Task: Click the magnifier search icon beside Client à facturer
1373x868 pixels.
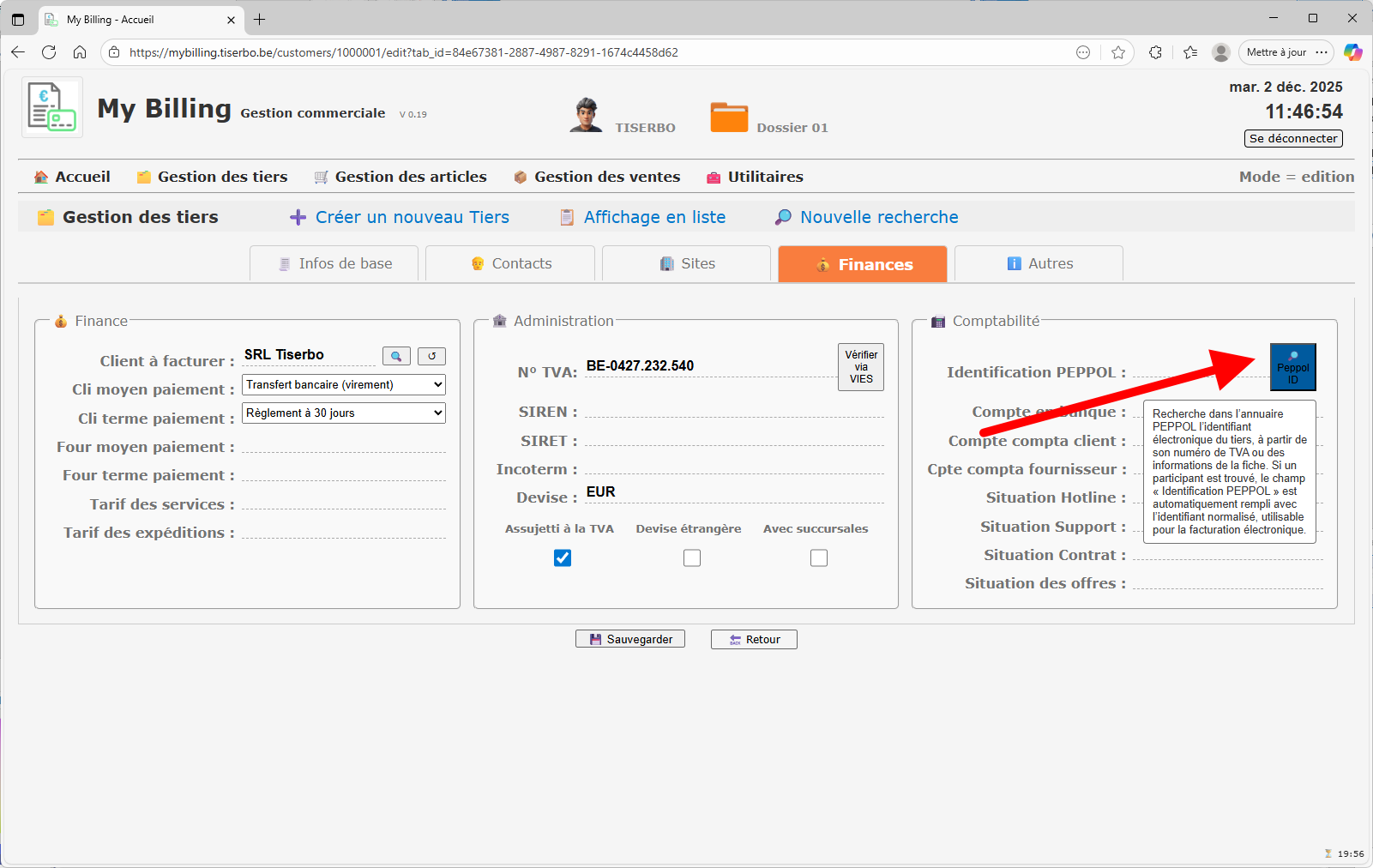Action: [x=396, y=356]
